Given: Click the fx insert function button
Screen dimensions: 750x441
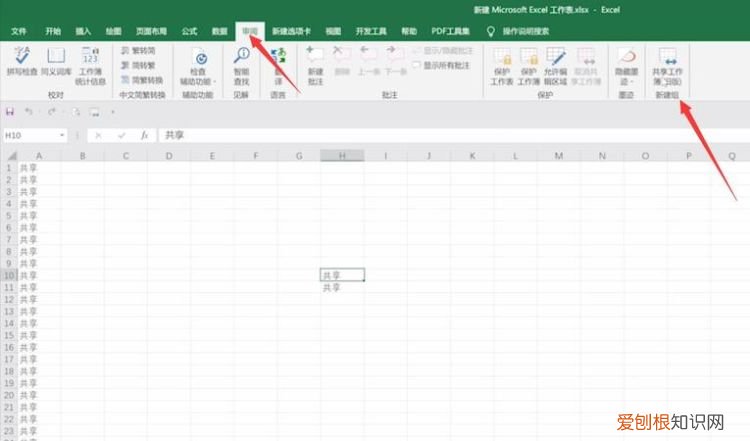Looking at the screenshot, I should [x=144, y=136].
